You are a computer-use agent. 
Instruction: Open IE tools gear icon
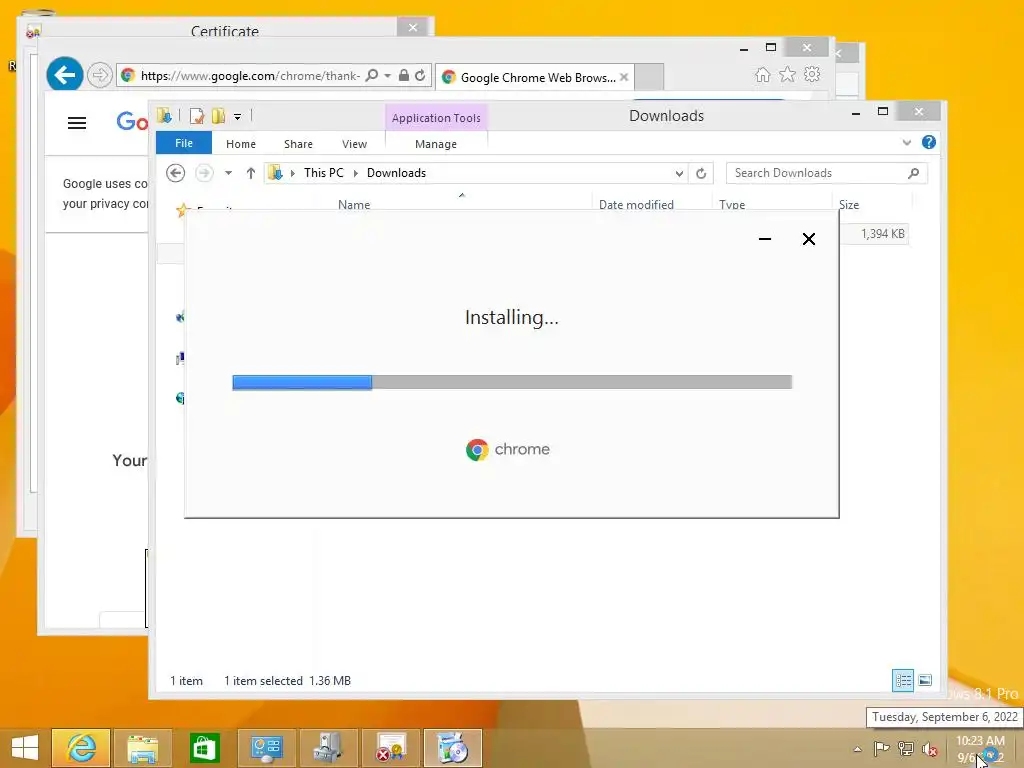click(x=812, y=74)
